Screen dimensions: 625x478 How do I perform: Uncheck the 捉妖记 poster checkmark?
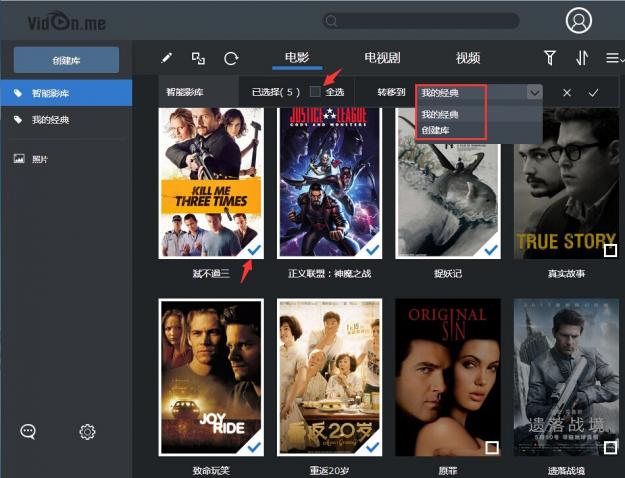tap(491, 250)
